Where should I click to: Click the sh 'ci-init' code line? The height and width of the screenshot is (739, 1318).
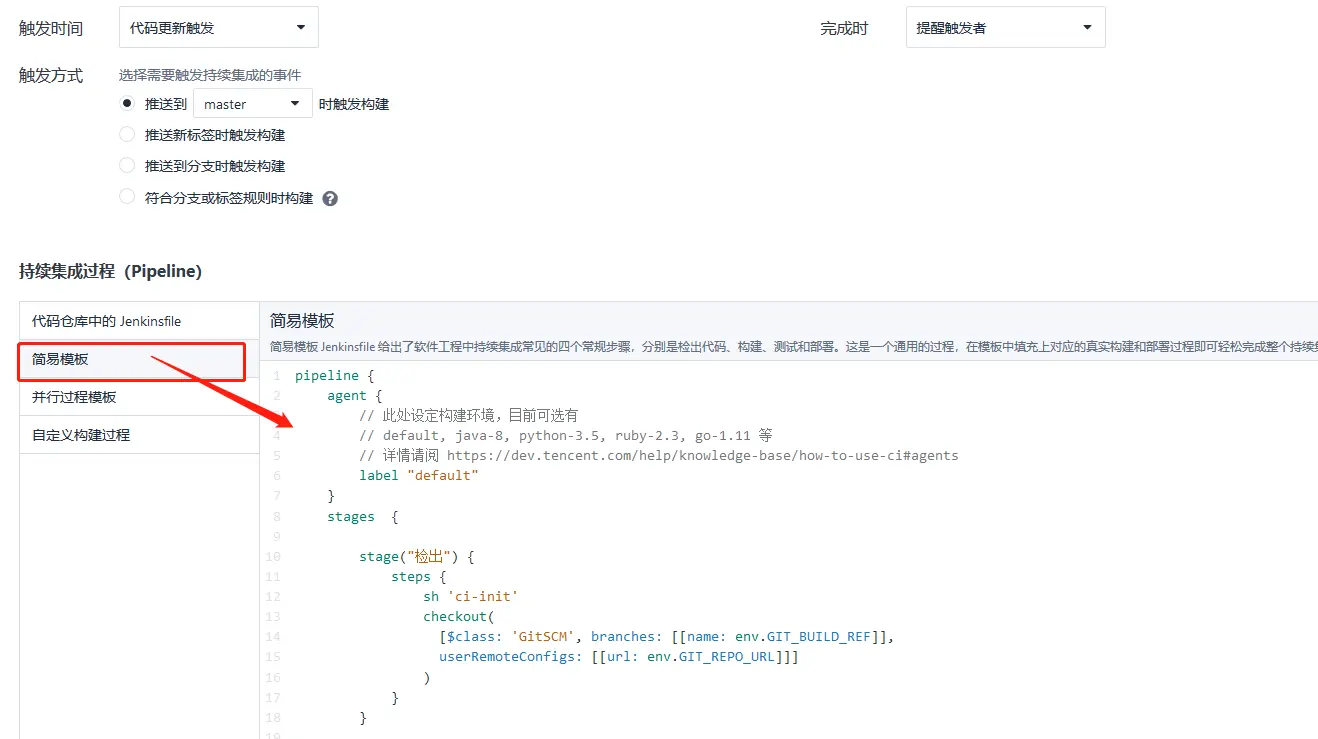(471, 596)
